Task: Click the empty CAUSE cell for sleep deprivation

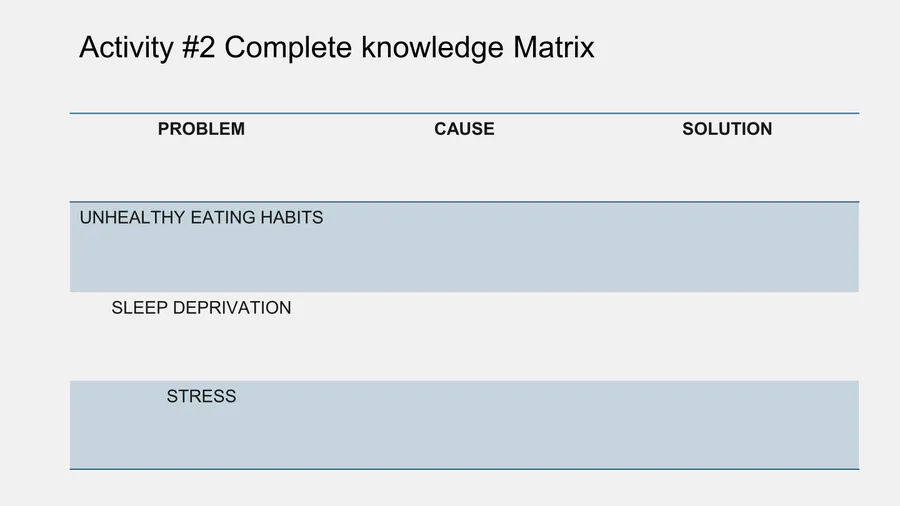Action: (464, 336)
